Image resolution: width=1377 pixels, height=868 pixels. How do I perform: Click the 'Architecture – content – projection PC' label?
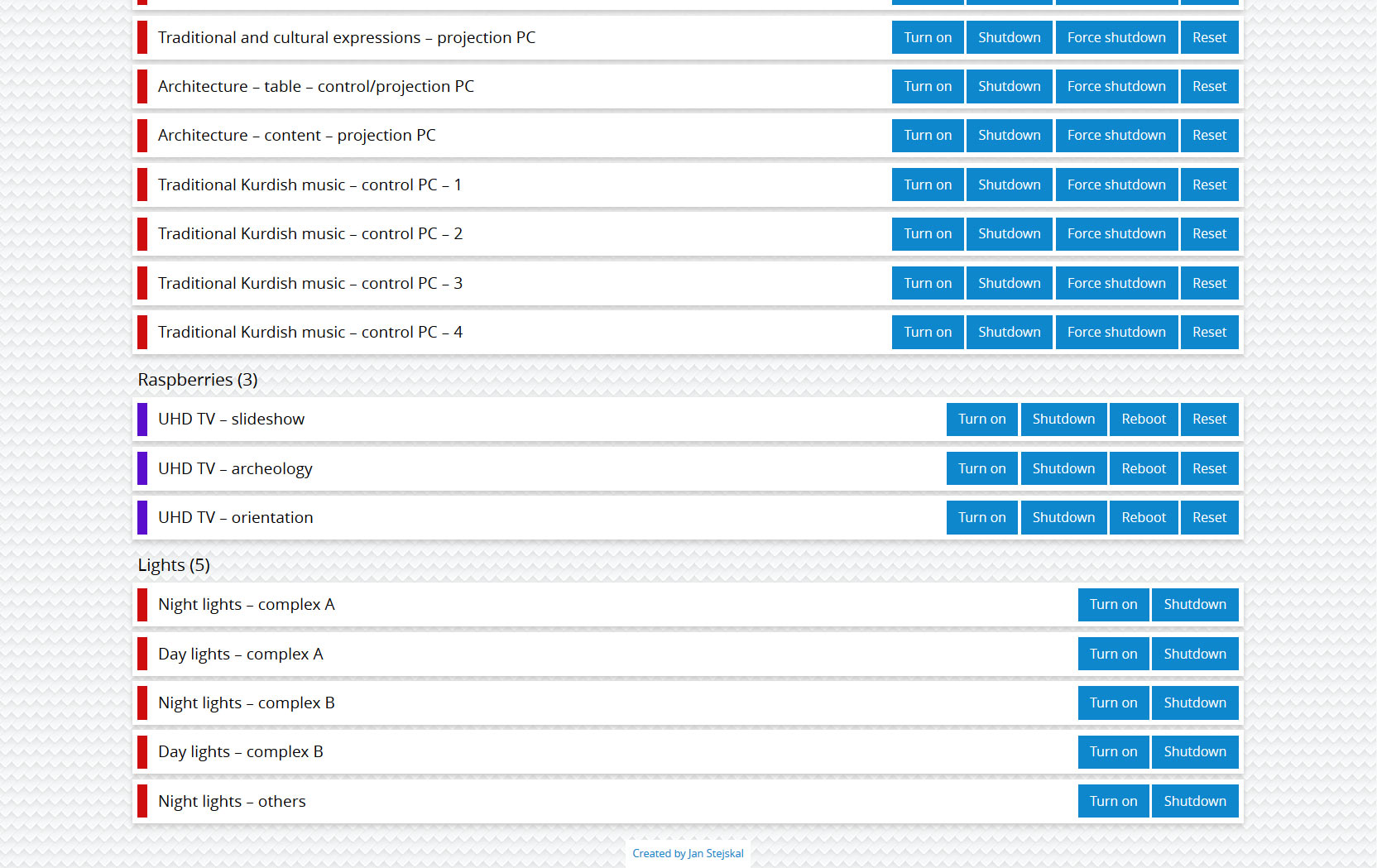click(296, 135)
